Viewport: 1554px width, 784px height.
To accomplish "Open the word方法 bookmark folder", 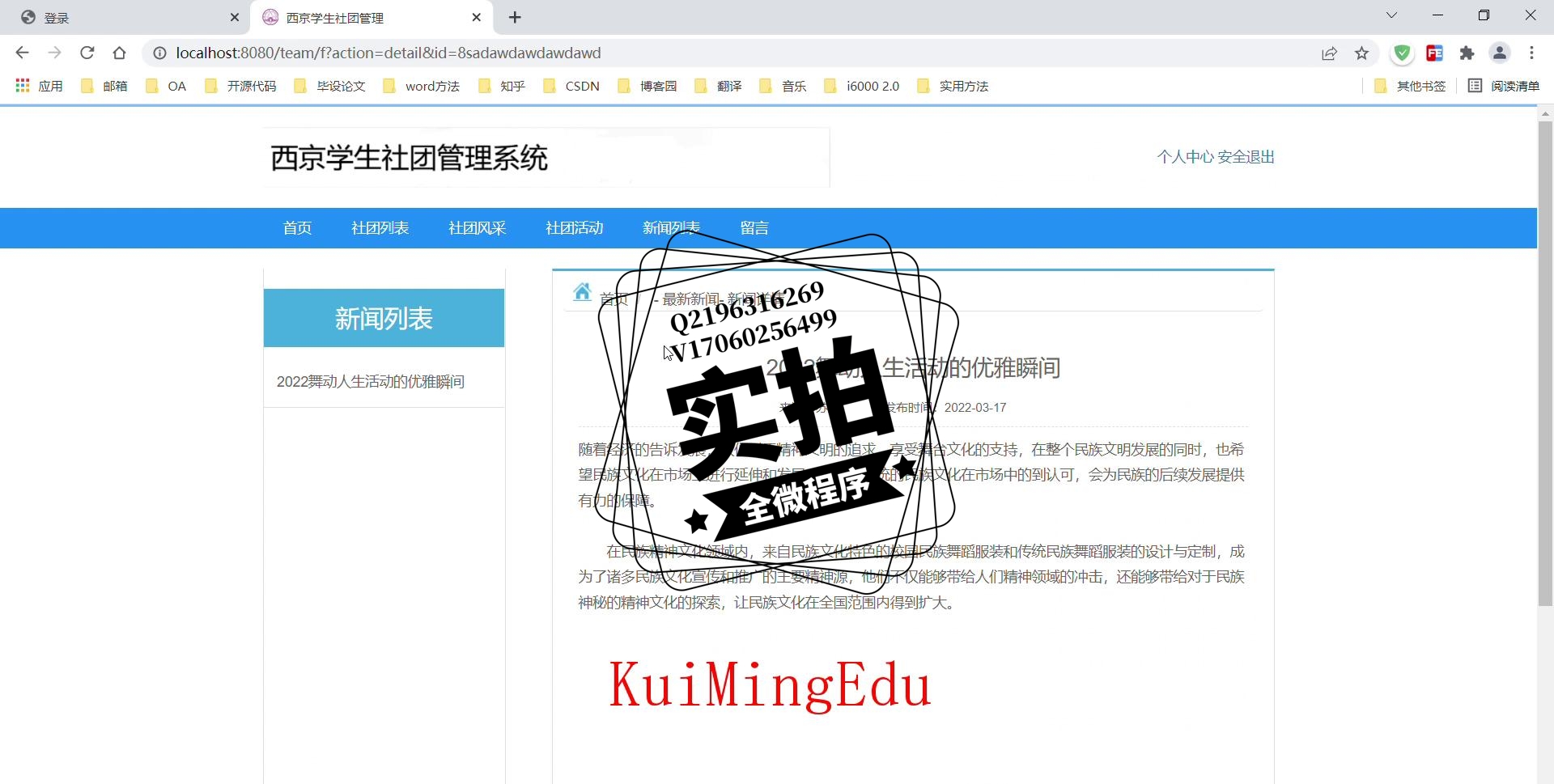I will pyautogui.click(x=422, y=86).
